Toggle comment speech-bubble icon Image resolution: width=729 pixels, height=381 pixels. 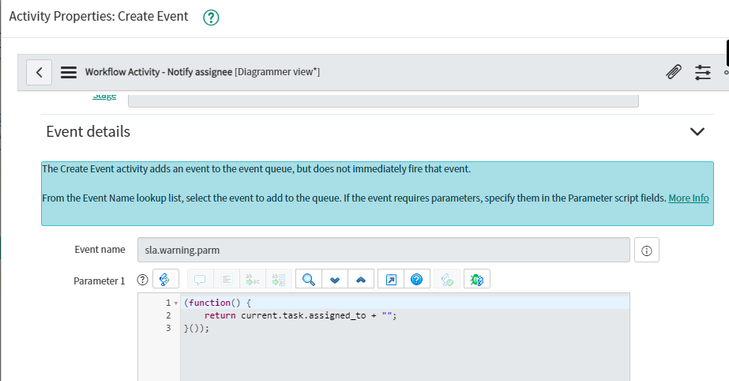[200, 280]
